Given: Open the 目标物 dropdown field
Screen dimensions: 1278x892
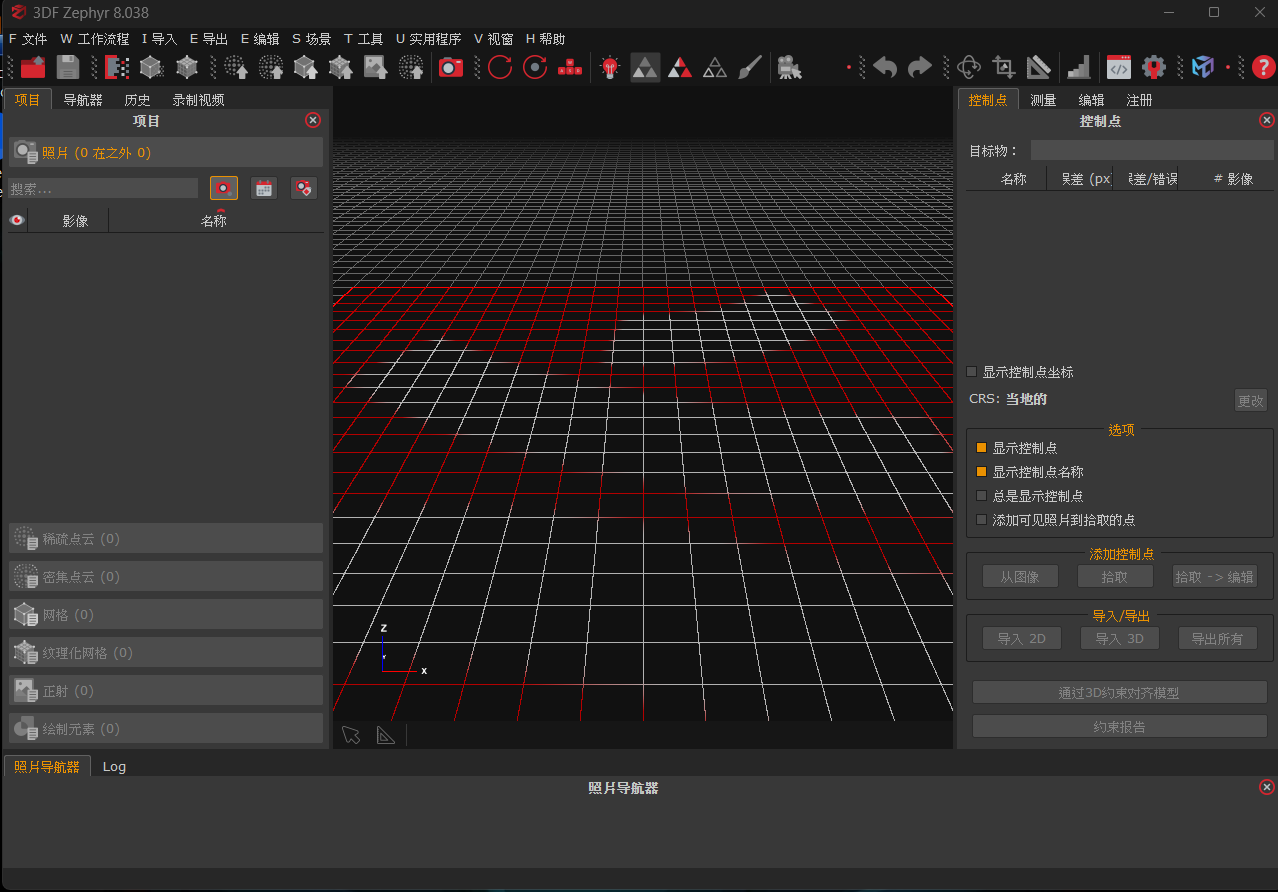Looking at the screenshot, I should [1151, 151].
